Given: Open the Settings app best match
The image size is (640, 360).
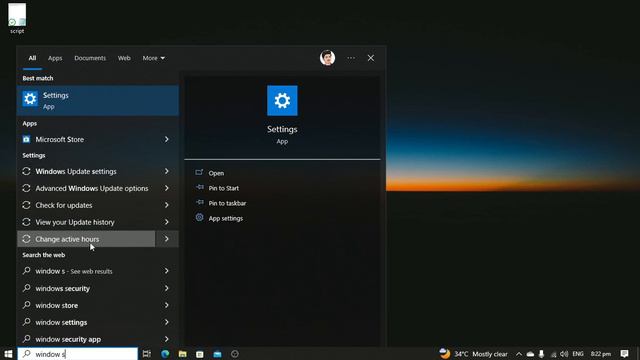Looking at the screenshot, I should (98, 100).
